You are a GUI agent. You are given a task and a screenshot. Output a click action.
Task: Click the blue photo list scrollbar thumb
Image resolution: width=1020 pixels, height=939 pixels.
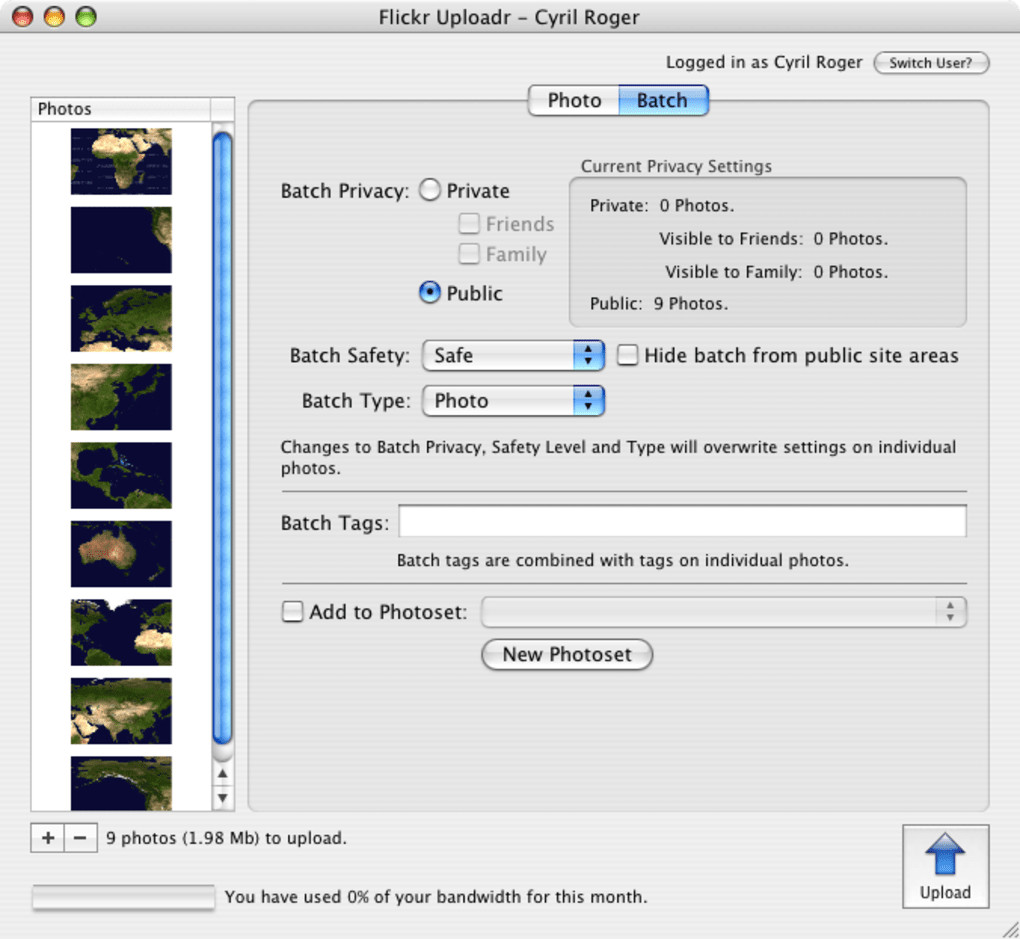(x=222, y=437)
